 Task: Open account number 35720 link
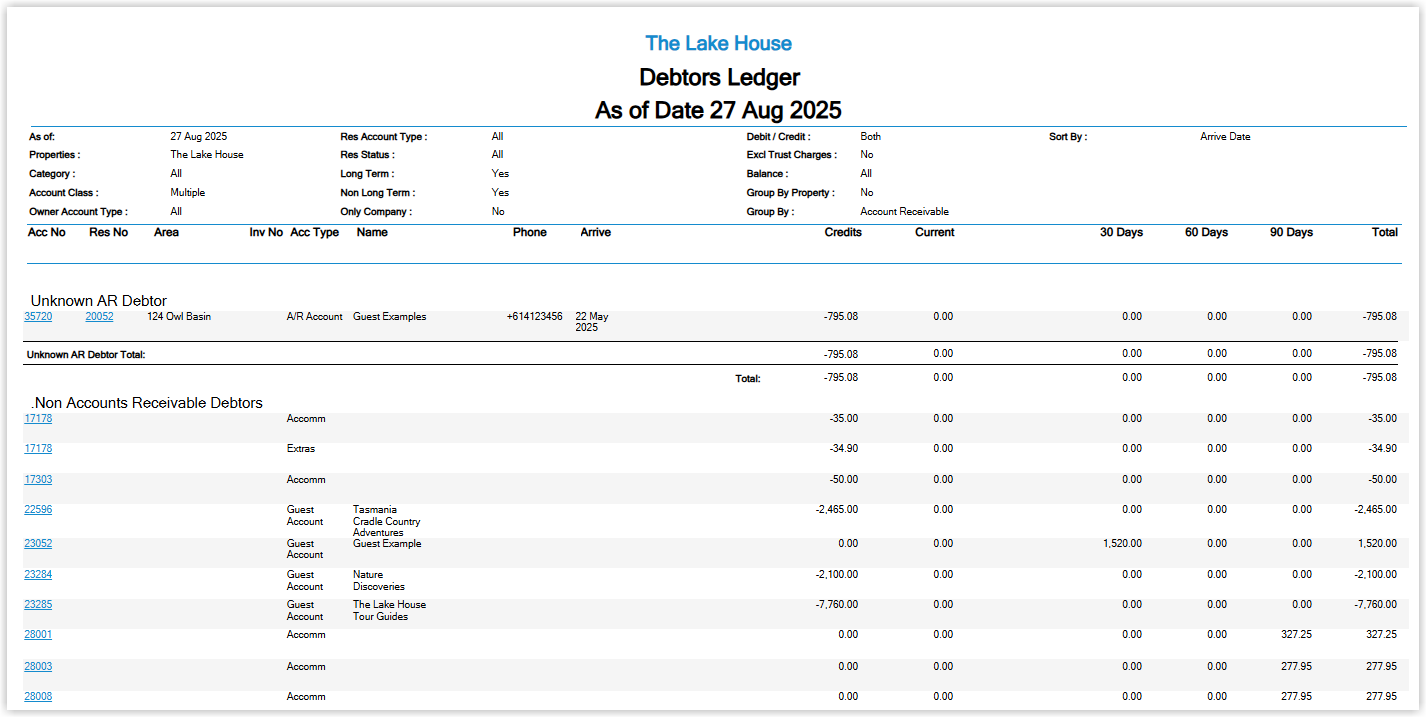coord(38,317)
